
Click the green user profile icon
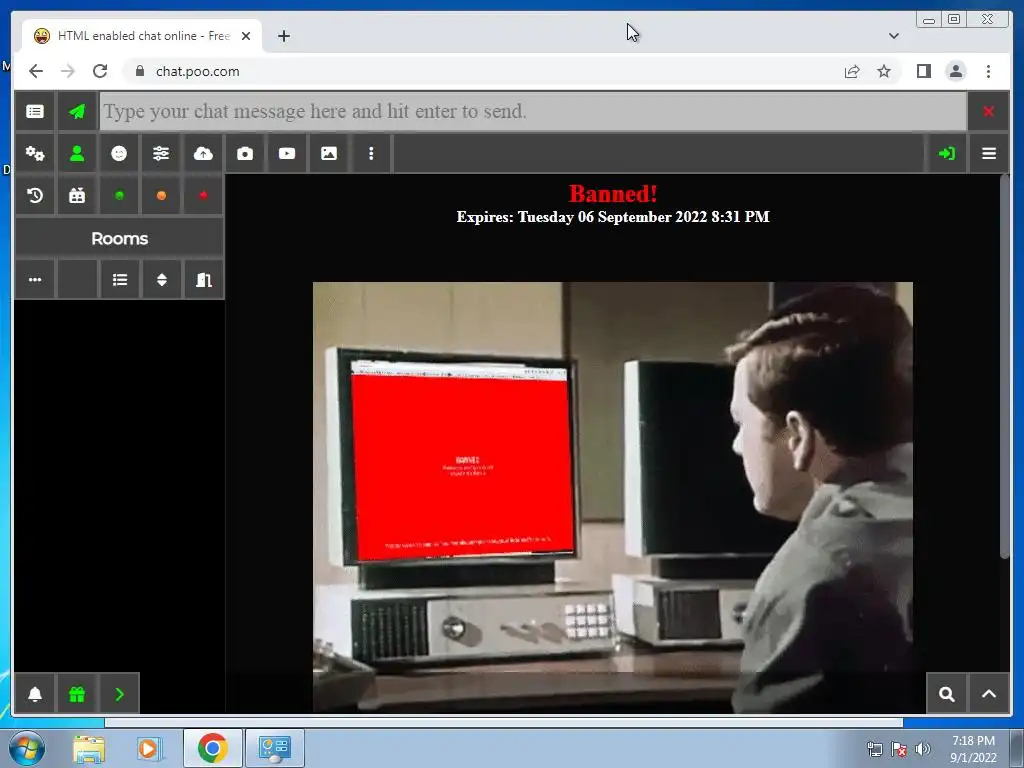pyautogui.click(x=77, y=153)
